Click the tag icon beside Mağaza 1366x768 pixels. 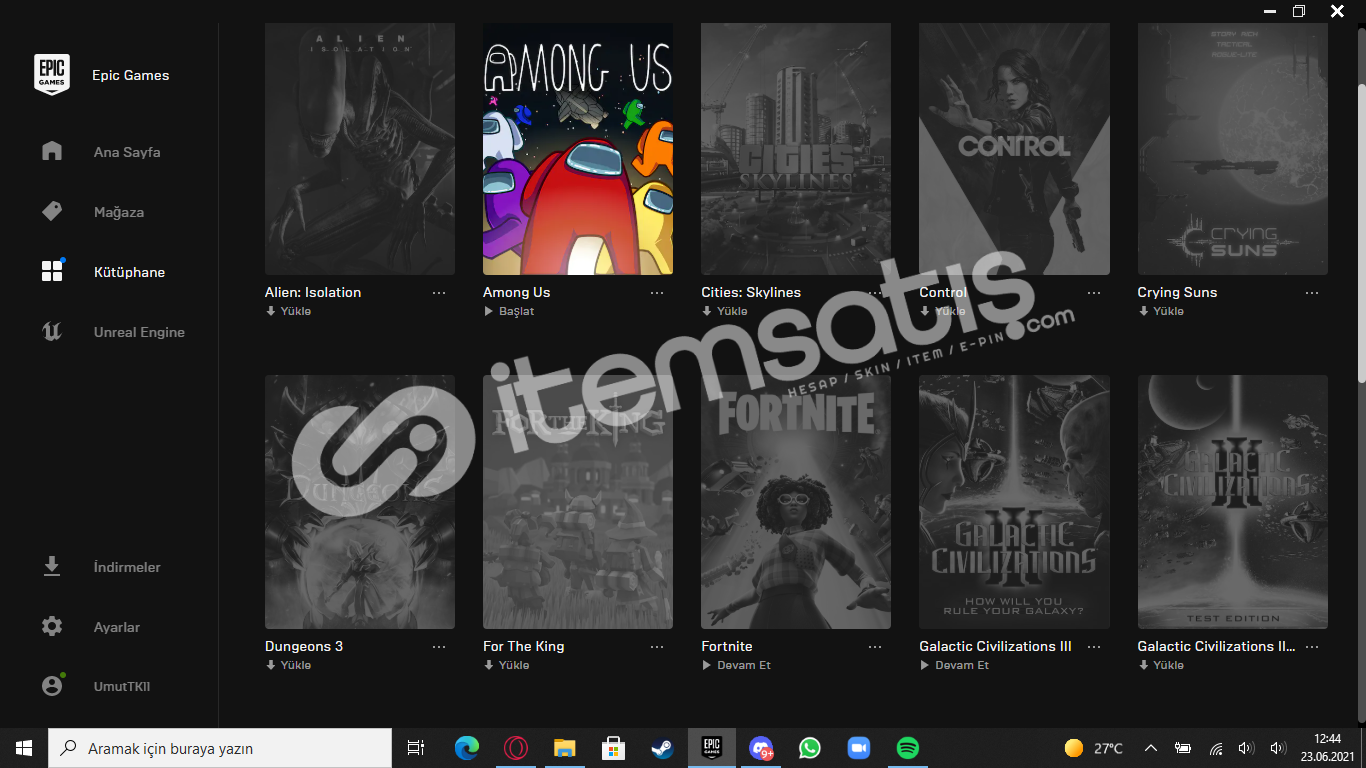[x=52, y=211]
